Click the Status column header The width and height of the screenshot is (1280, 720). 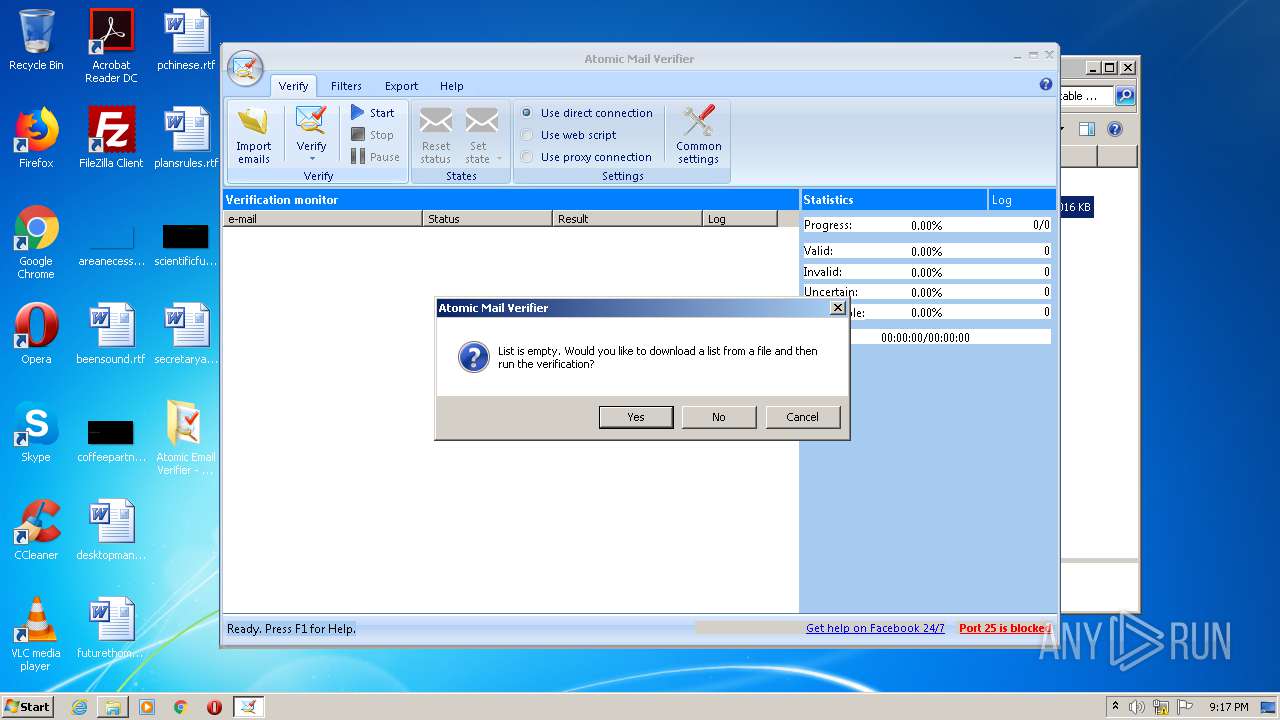488,219
